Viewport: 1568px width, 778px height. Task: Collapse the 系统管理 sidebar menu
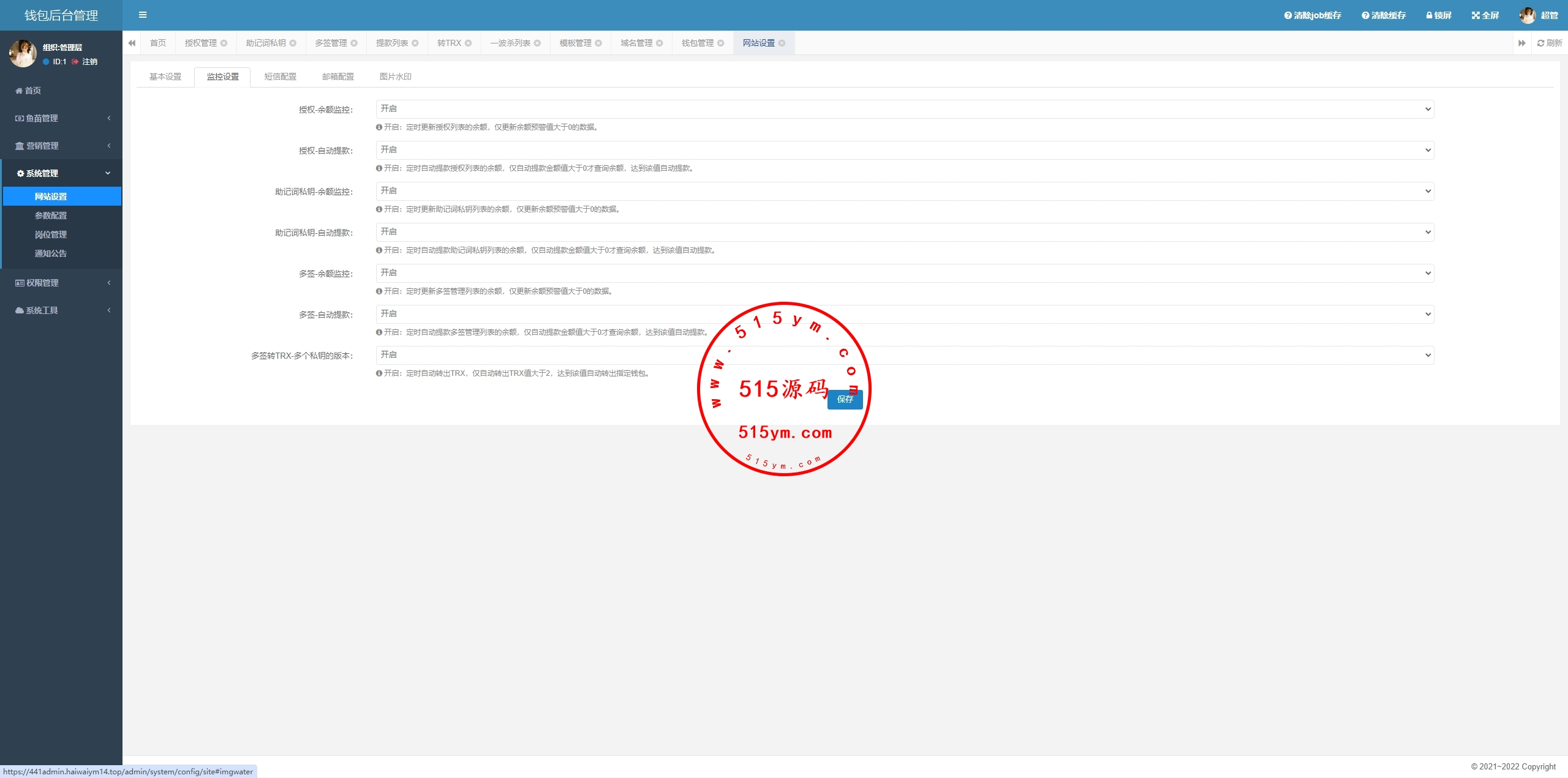click(x=61, y=173)
